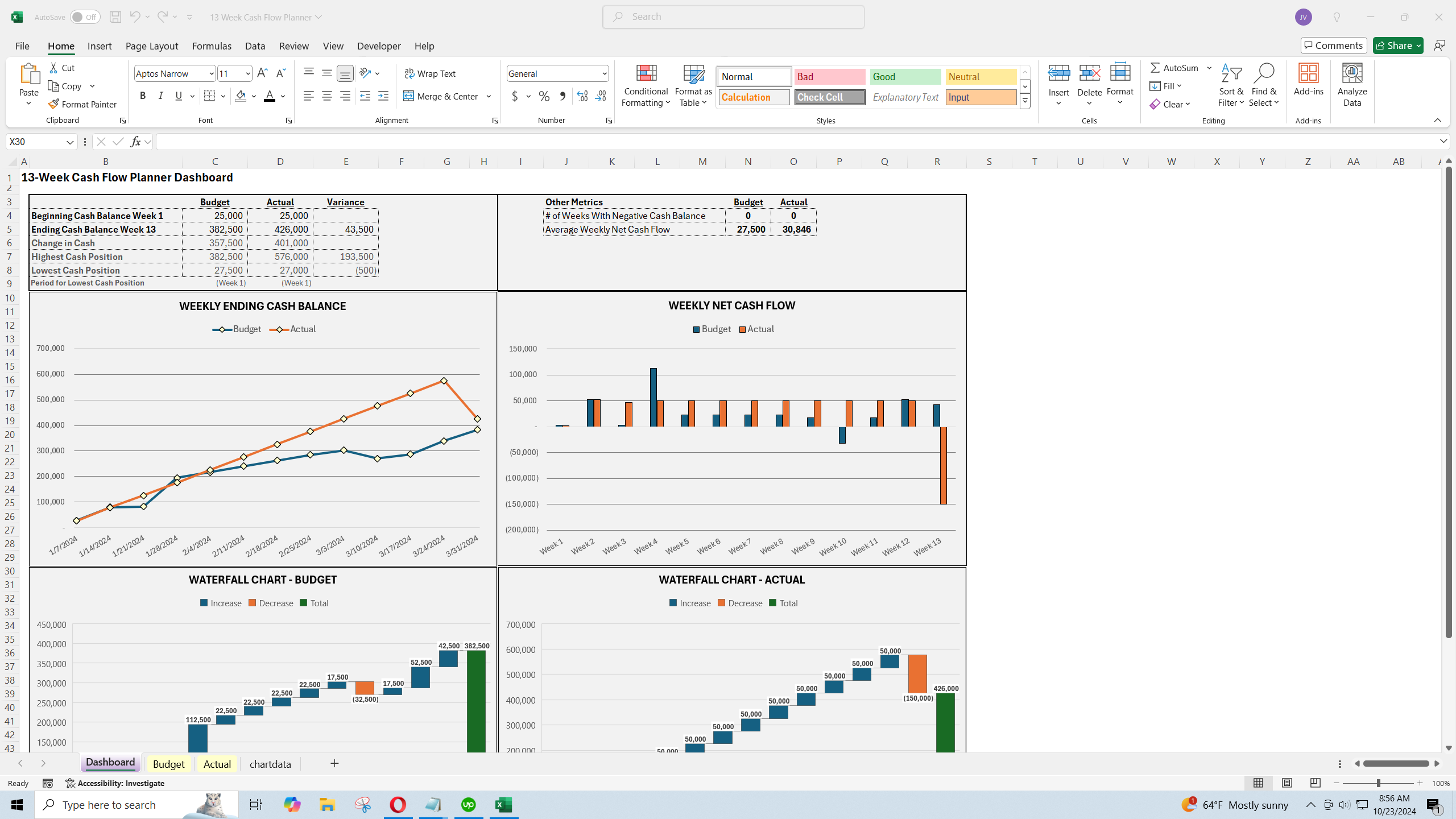Click the Paste clipboard icon

coord(29,74)
